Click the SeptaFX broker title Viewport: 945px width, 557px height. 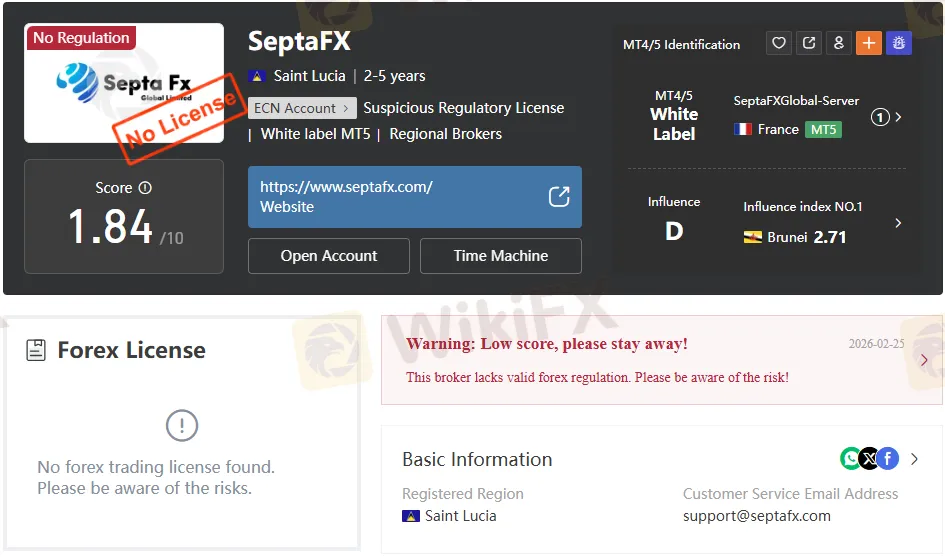pyautogui.click(x=299, y=42)
